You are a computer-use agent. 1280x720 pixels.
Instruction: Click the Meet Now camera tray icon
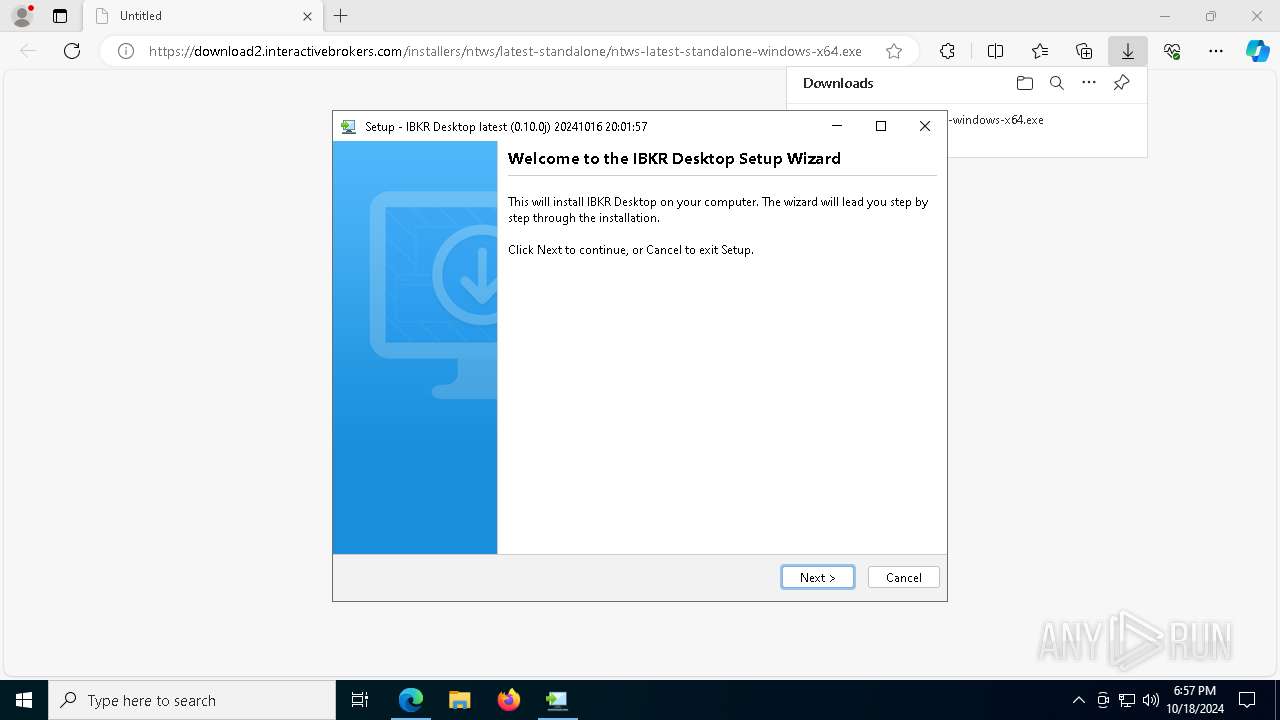point(1103,700)
